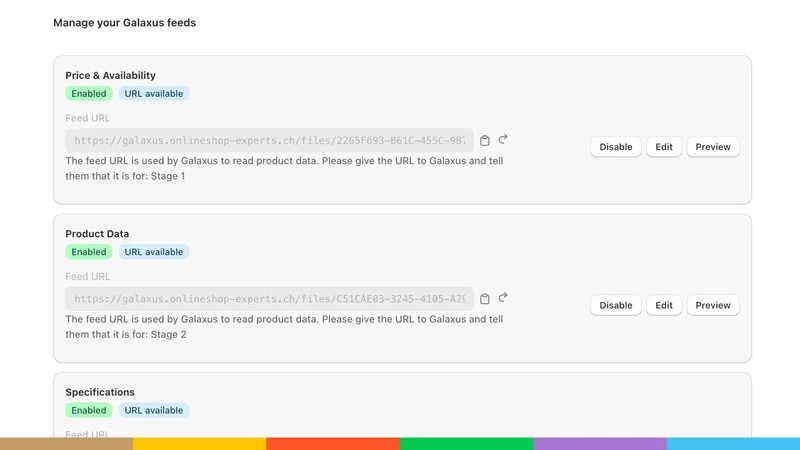Edit the Price & Availability feed
The width and height of the screenshot is (800, 450).
pos(664,147)
